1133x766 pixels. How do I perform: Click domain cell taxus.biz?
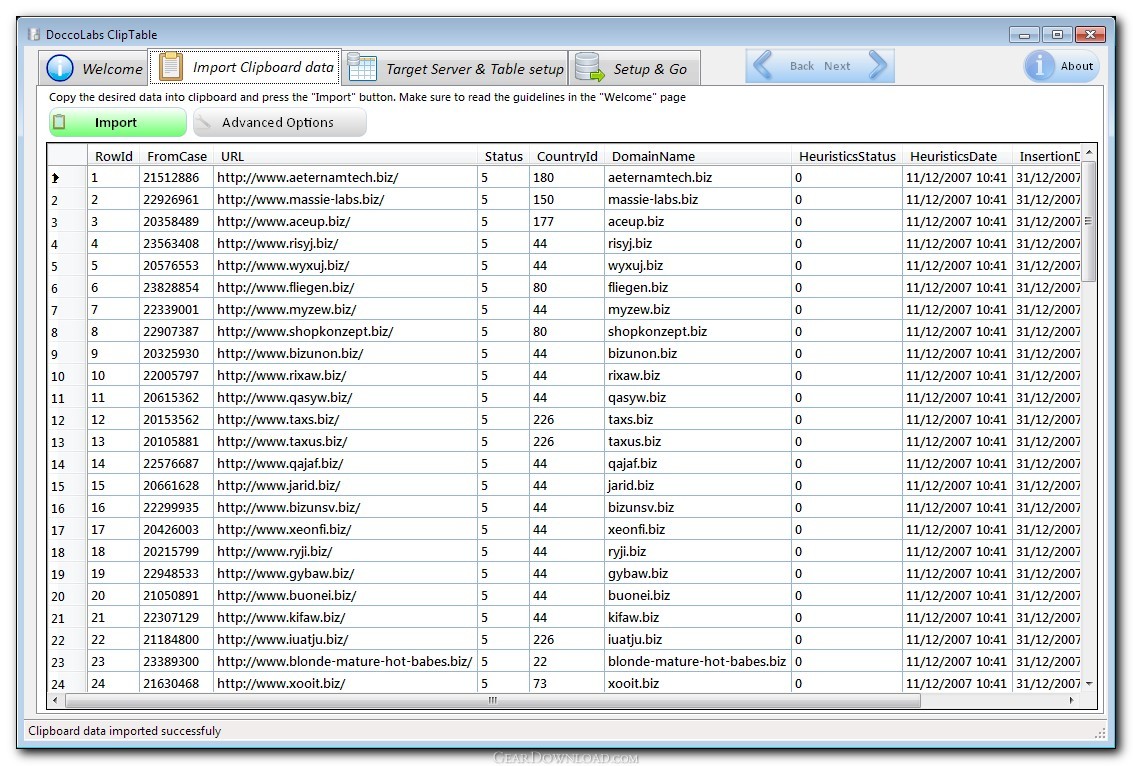tap(697, 442)
